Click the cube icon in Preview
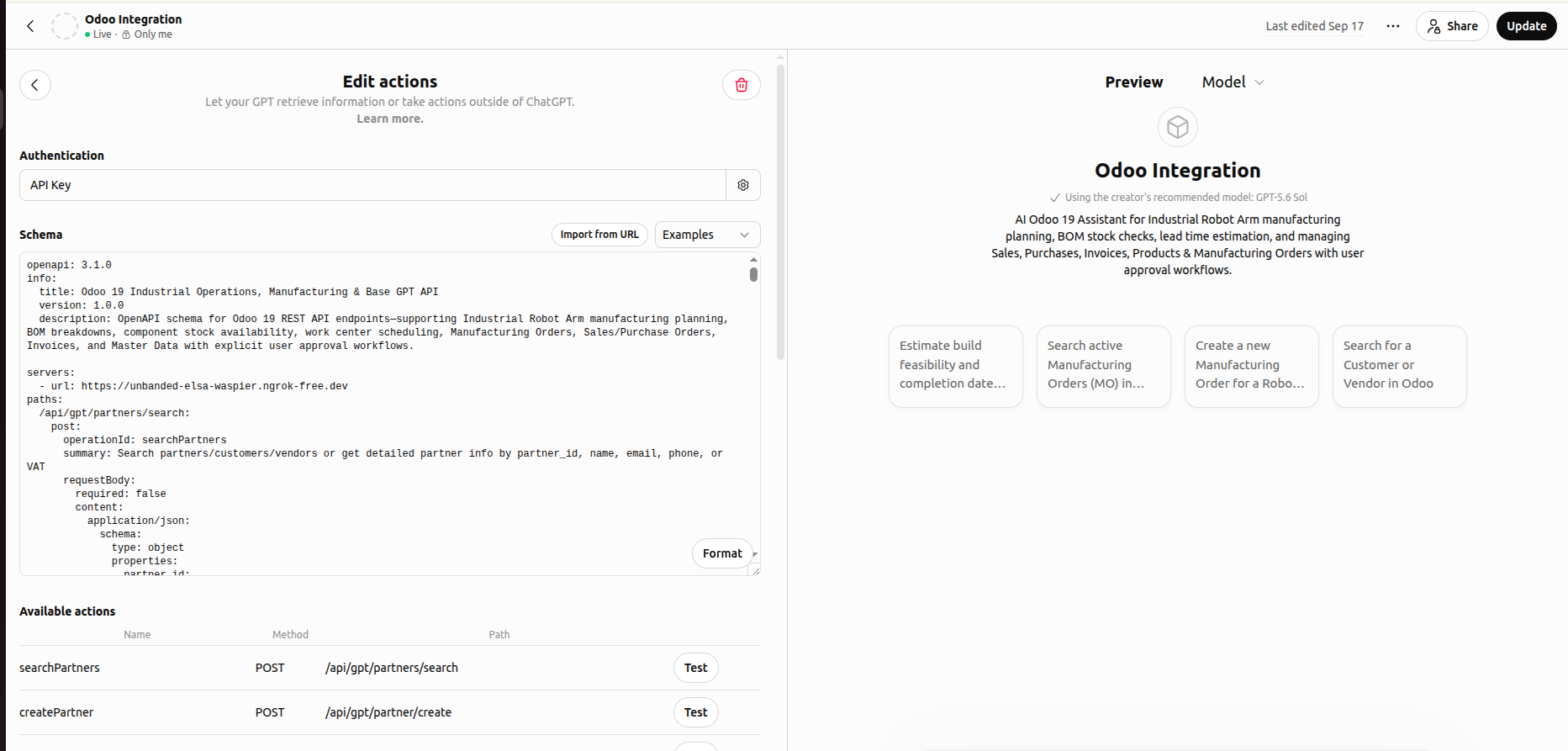This screenshot has height=751, width=1568. 1178,127
